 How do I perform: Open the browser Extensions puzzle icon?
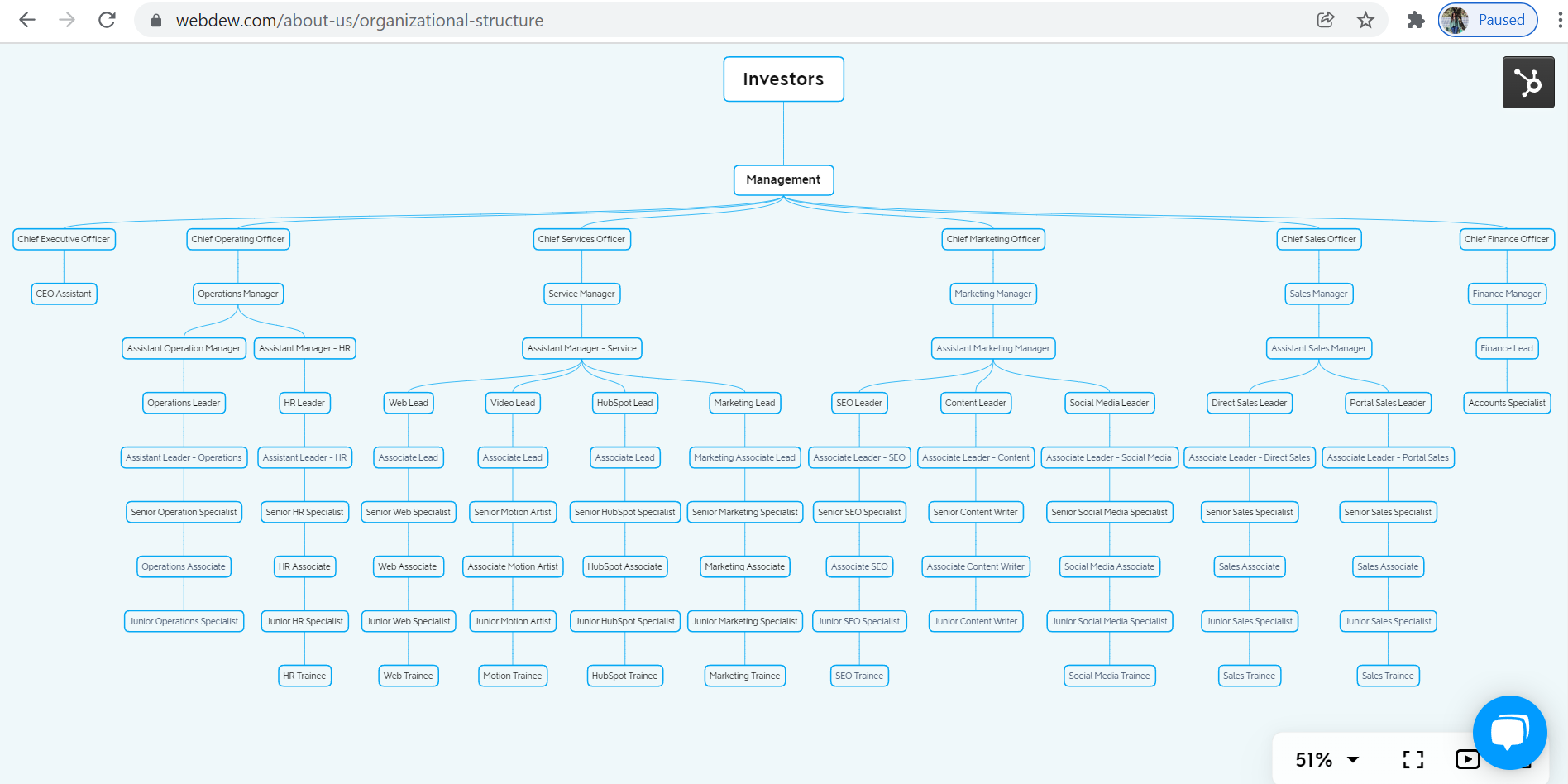click(1415, 20)
